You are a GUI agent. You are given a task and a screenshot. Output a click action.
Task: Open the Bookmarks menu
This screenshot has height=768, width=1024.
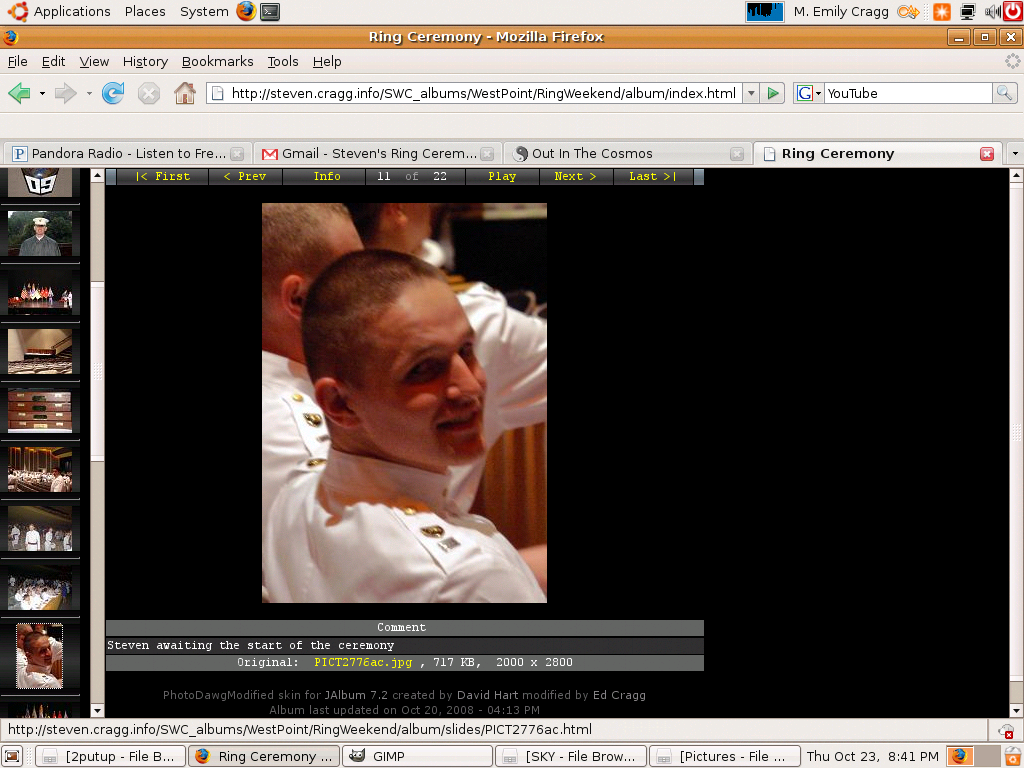coord(217,61)
